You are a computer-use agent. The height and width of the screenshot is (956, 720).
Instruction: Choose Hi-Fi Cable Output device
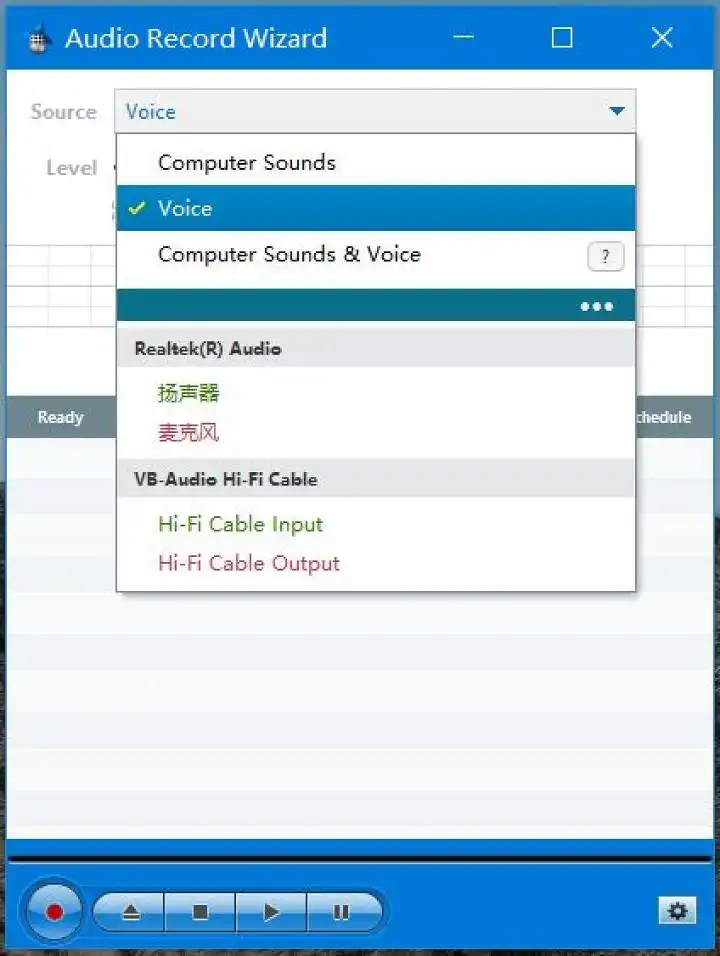pos(248,563)
